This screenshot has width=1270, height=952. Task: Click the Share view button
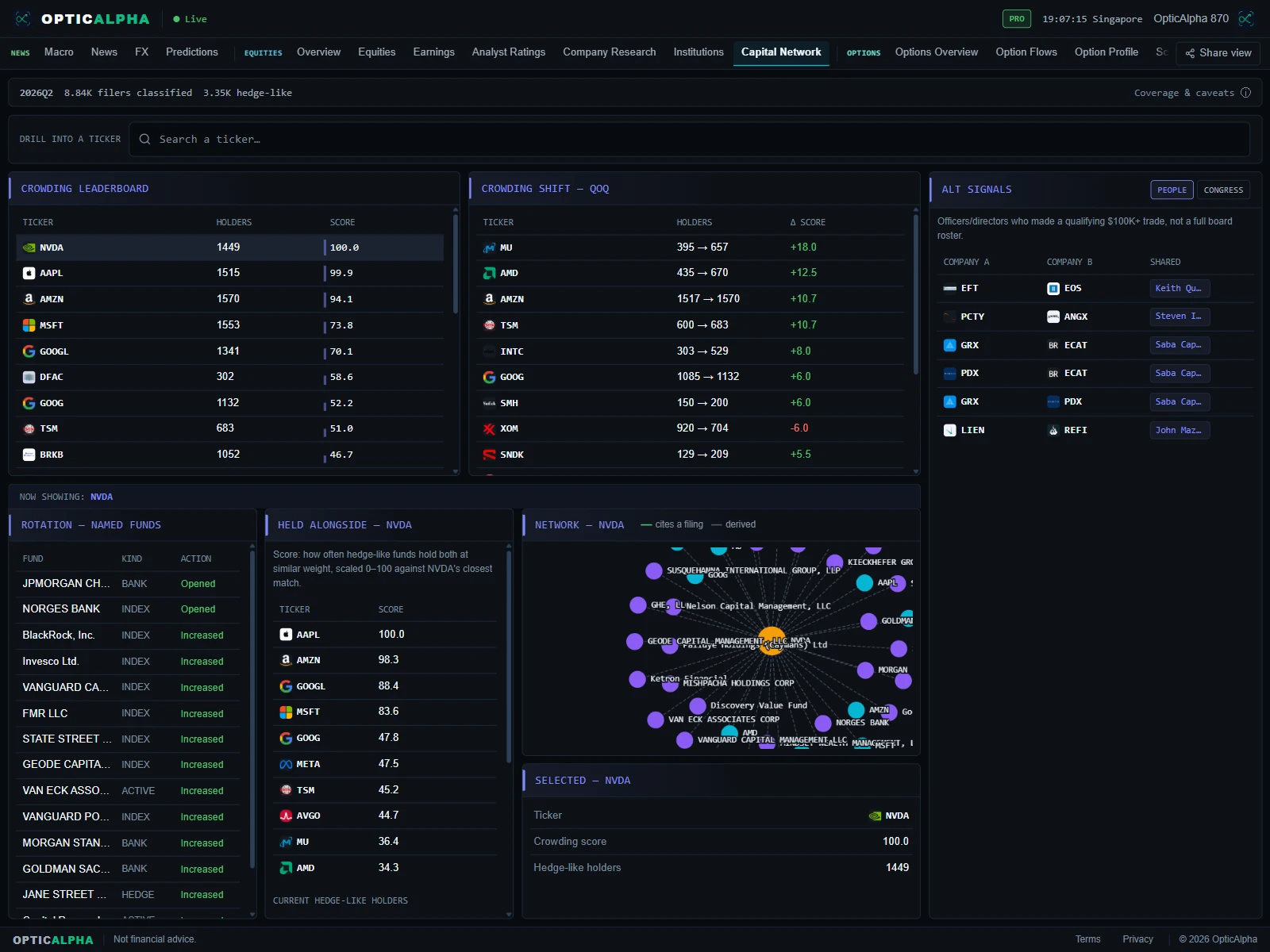(1218, 53)
